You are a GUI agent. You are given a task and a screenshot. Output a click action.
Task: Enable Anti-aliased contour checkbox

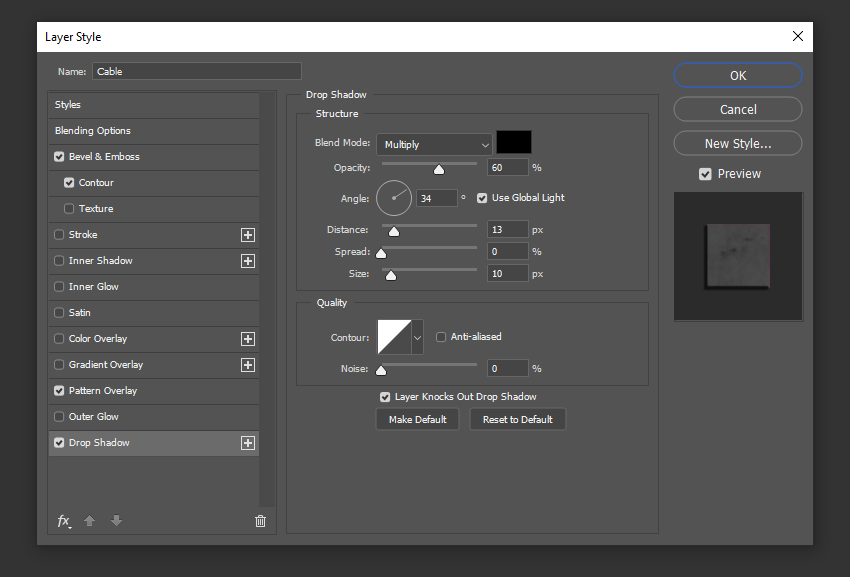[441, 337]
